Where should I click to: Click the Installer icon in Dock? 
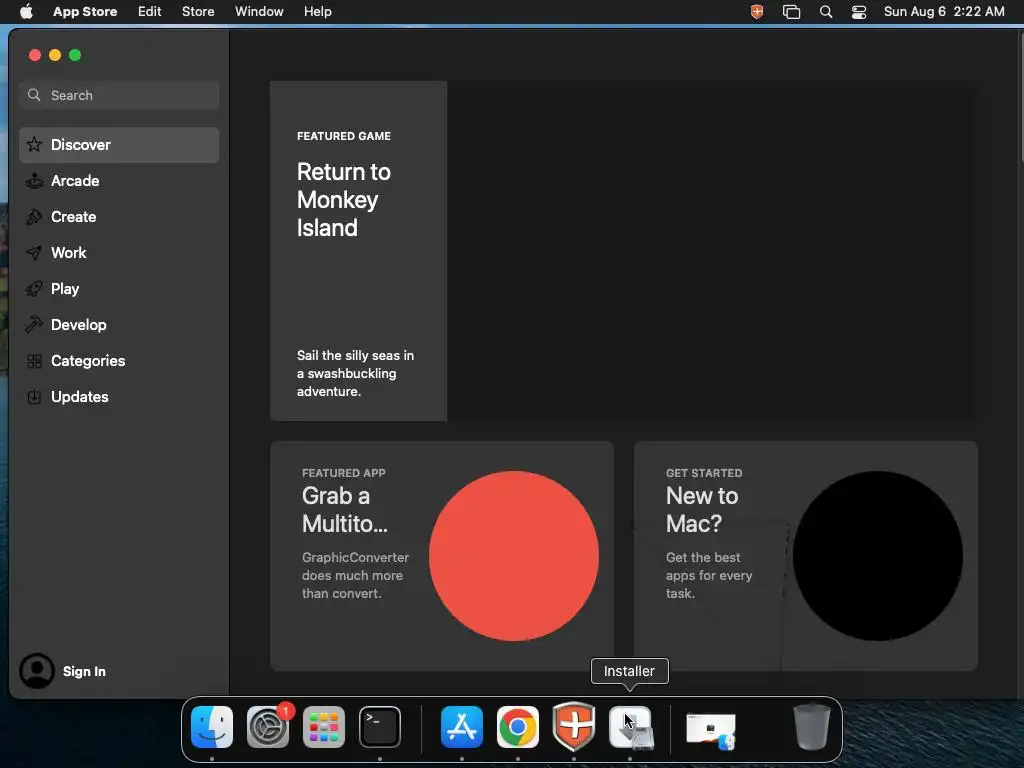pyautogui.click(x=630, y=727)
